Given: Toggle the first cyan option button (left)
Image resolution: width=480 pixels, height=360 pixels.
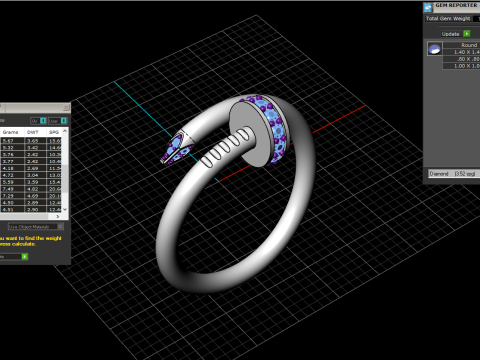Looking at the screenshot, I should tap(43, 121).
